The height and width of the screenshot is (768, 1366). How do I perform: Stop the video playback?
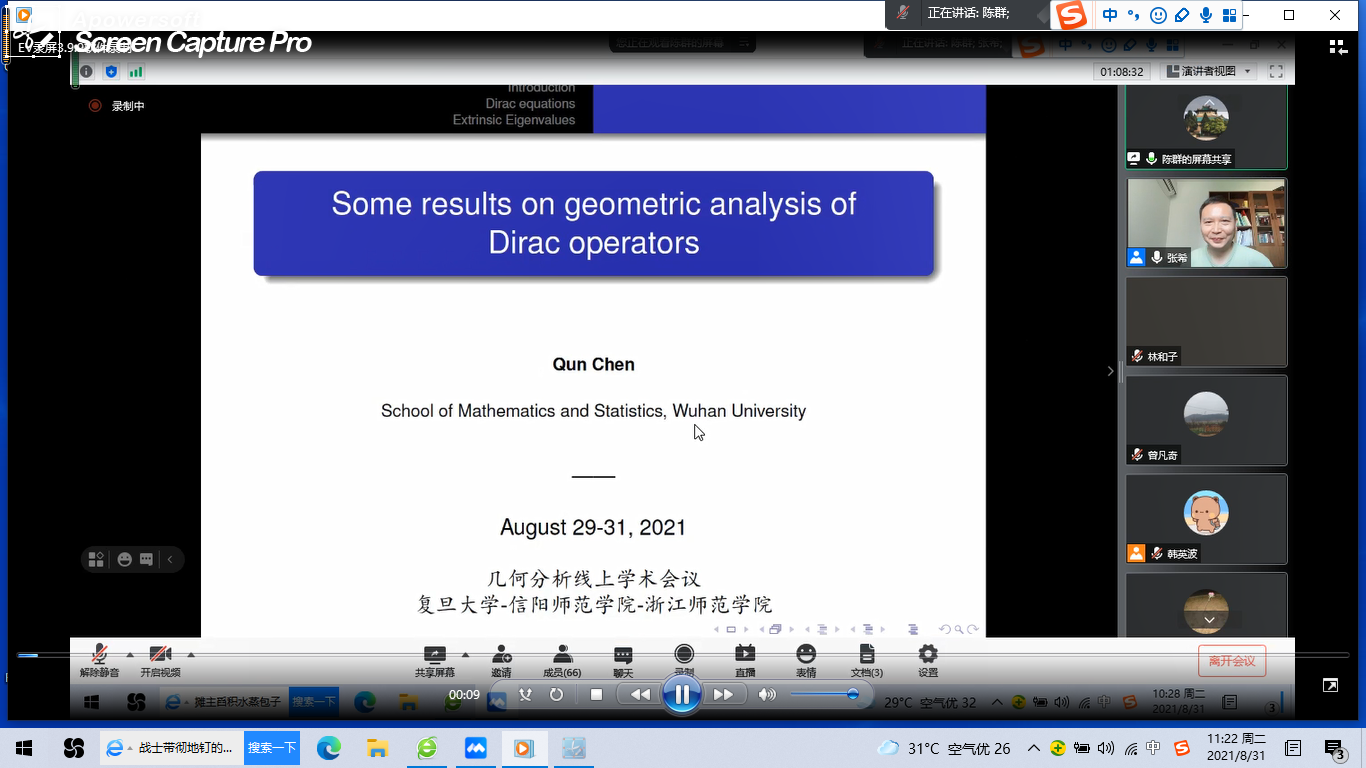pos(596,695)
